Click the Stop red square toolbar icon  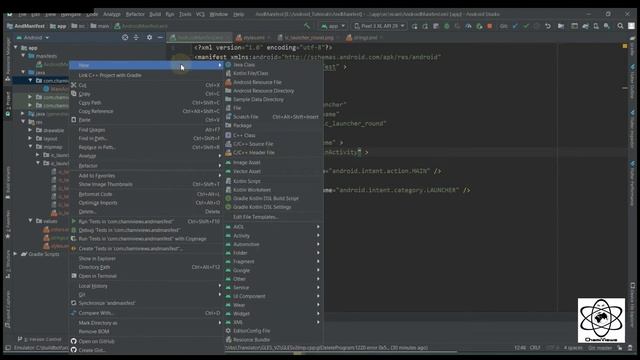click(x=490, y=26)
